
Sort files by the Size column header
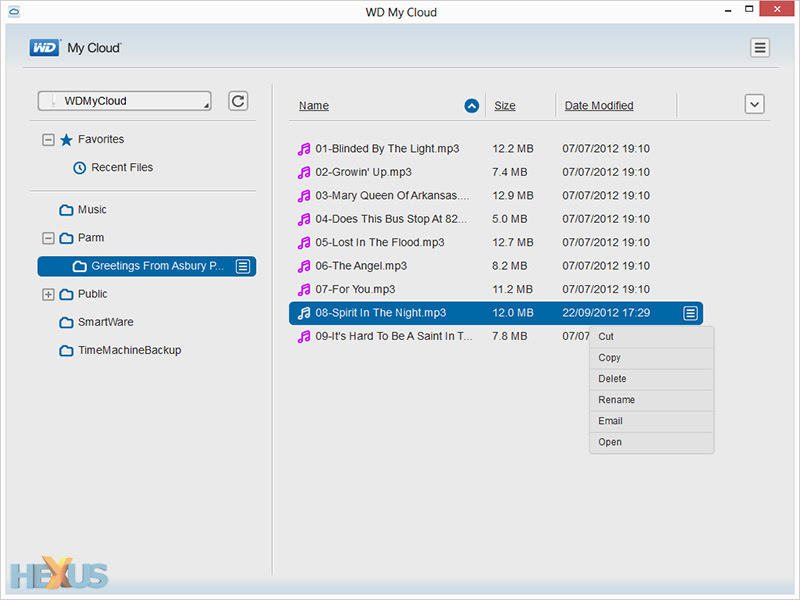[x=505, y=106]
